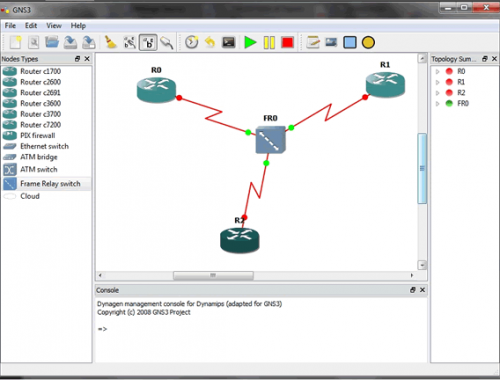Expand R0 in Topology Summary

438,71
